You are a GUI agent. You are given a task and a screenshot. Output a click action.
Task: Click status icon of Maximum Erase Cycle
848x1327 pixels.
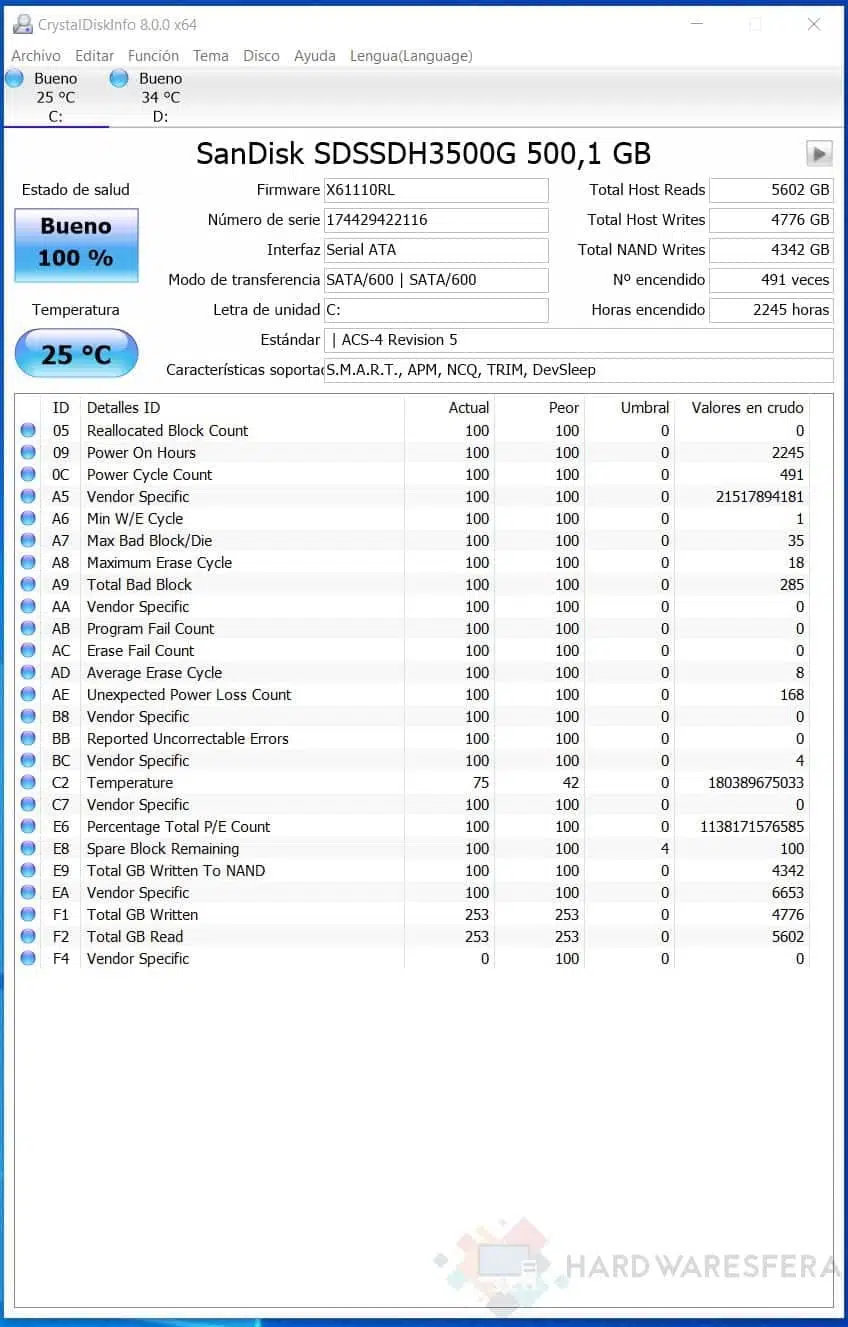coord(28,563)
